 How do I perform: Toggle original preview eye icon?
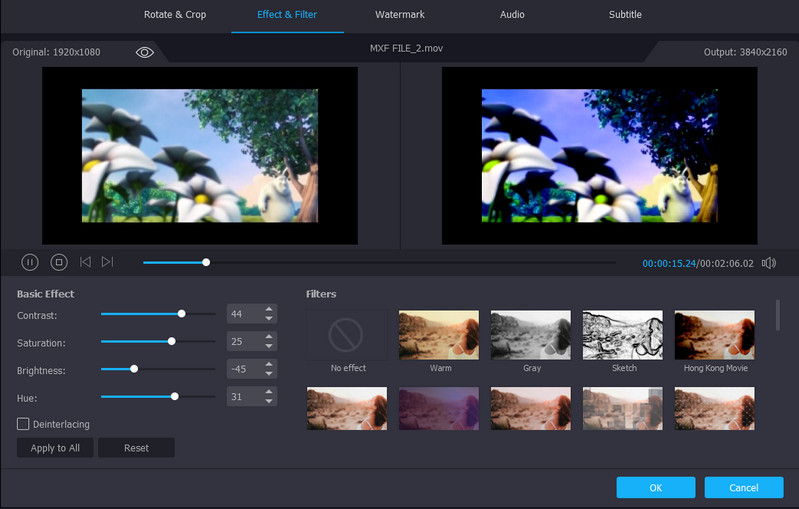(x=145, y=52)
